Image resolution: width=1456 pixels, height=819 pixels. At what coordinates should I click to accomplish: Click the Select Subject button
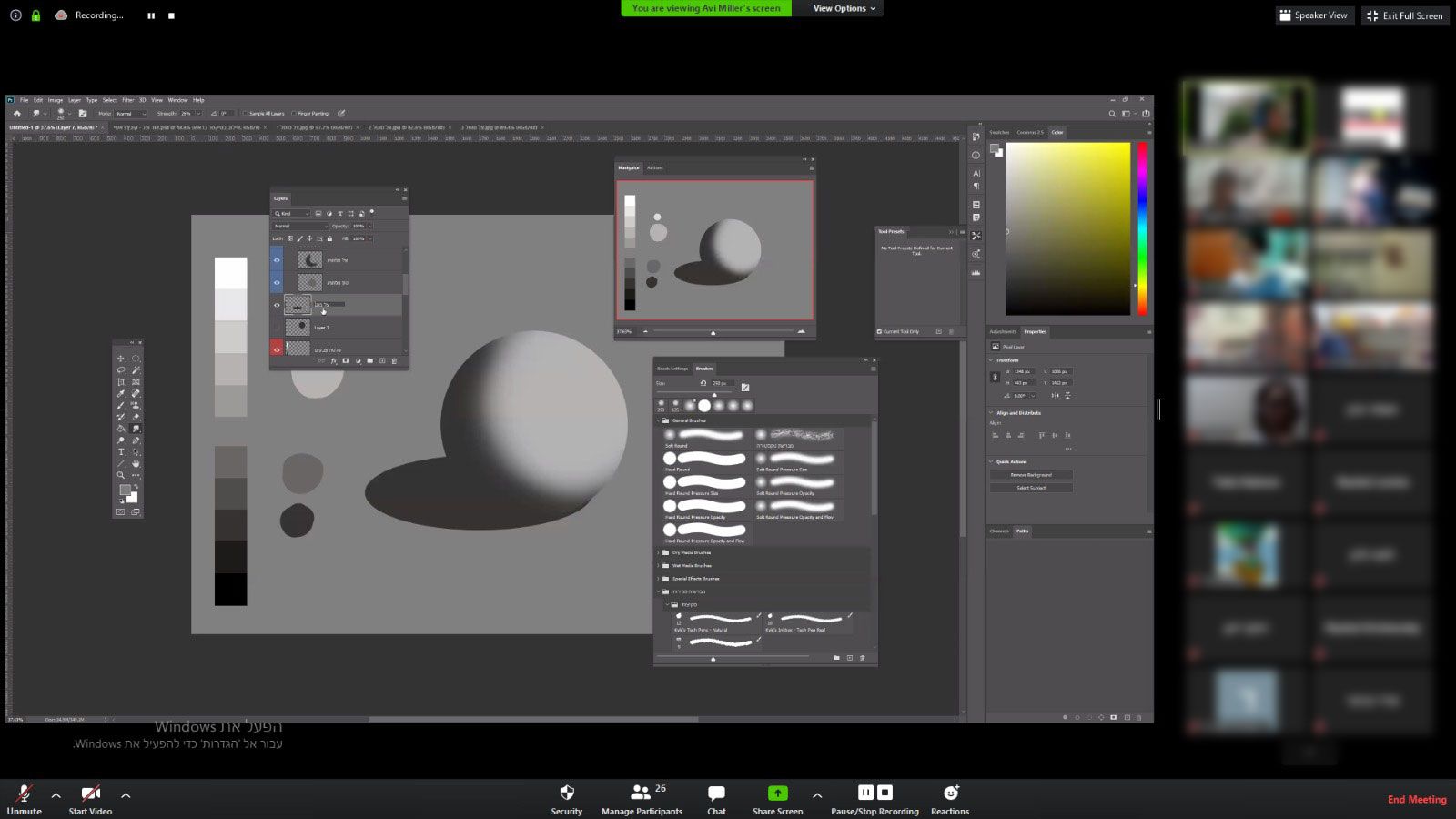click(x=1031, y=488)
